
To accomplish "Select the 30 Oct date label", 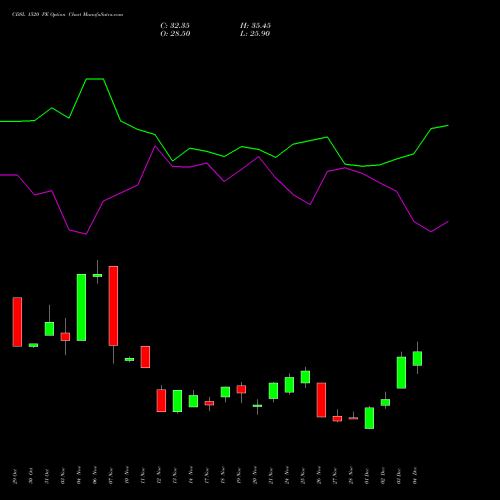I will pyautogui.click(x=31, y=476).
